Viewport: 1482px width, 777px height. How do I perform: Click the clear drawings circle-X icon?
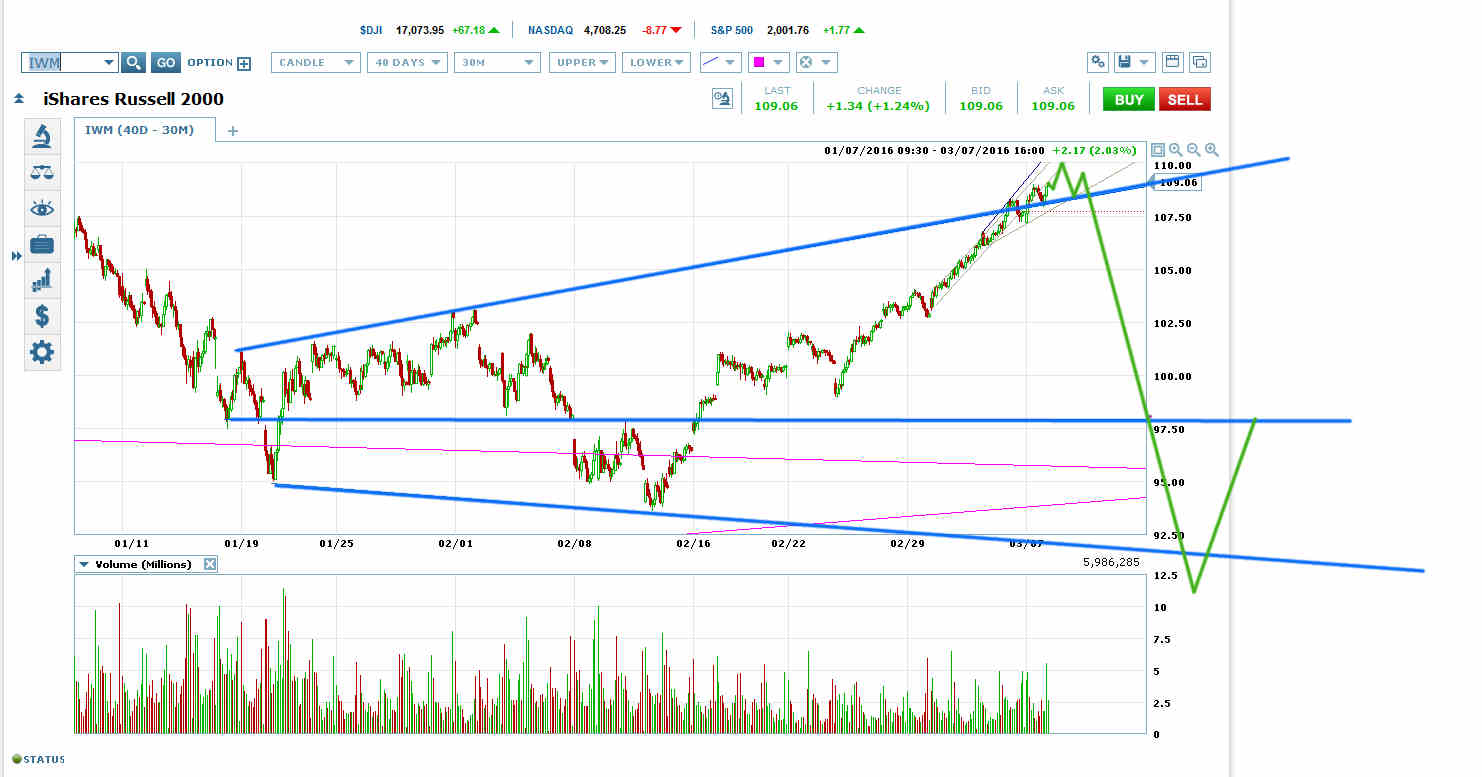(x=806, y=62)
